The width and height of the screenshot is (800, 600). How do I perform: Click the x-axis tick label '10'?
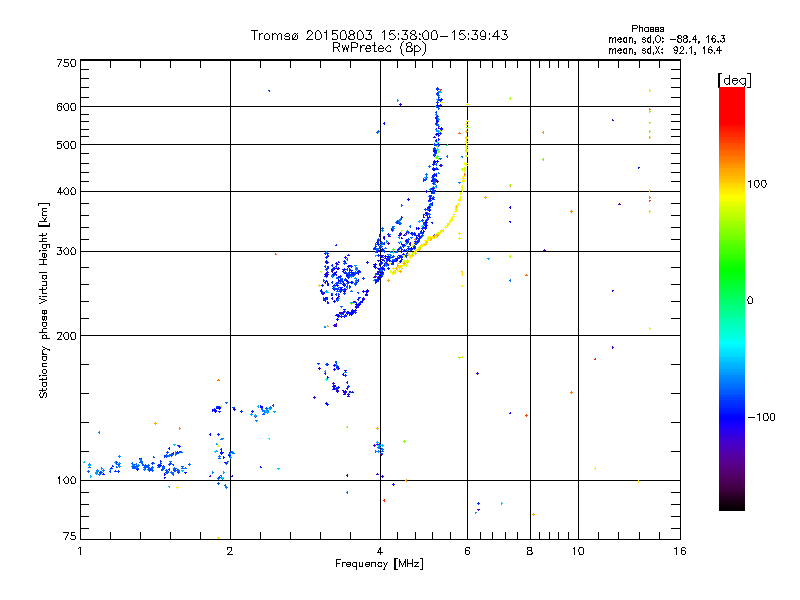578,551
